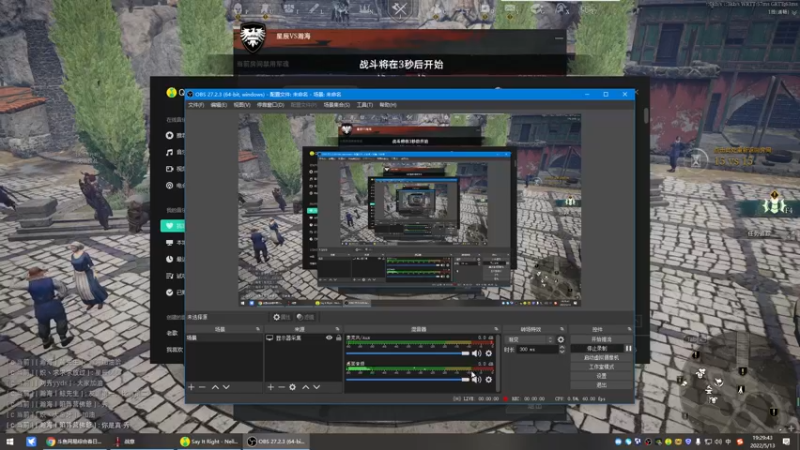The height and width of the screenshot is (450, 800).
Task: Pop out the Controls dock panel
Action: point(629,329)
